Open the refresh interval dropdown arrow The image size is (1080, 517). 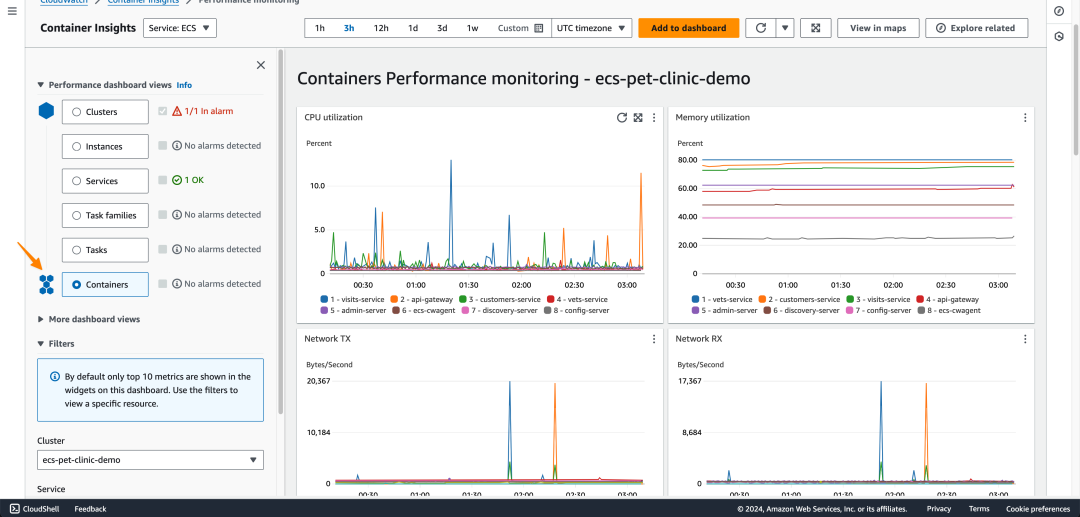pos(785,28)
